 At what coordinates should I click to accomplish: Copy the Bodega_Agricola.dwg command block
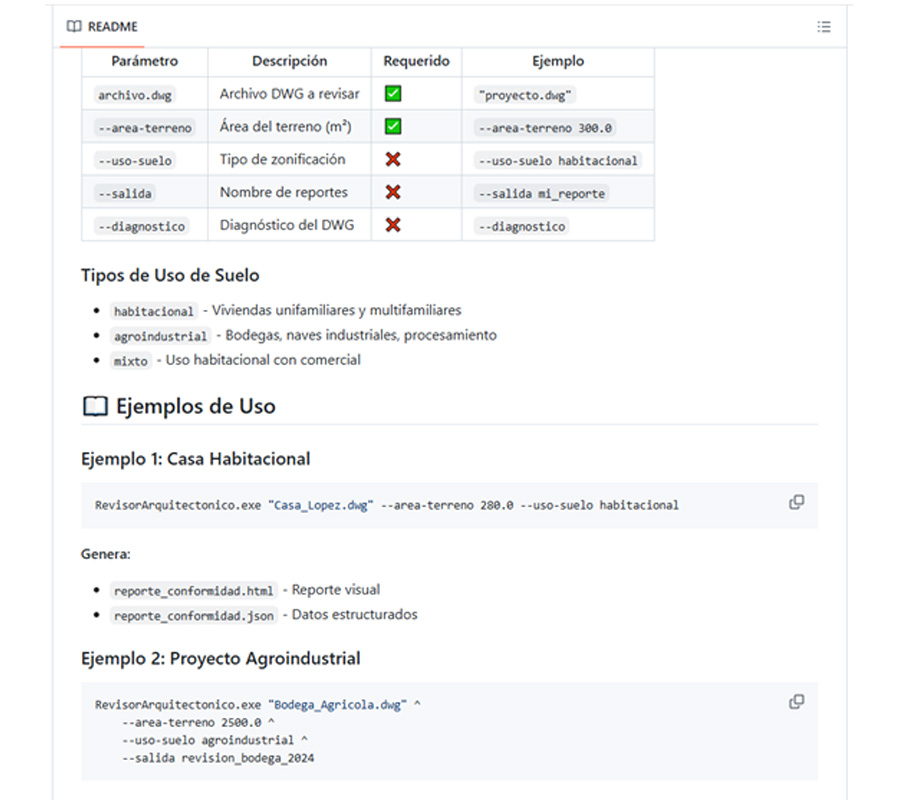(x=796, y=701)
